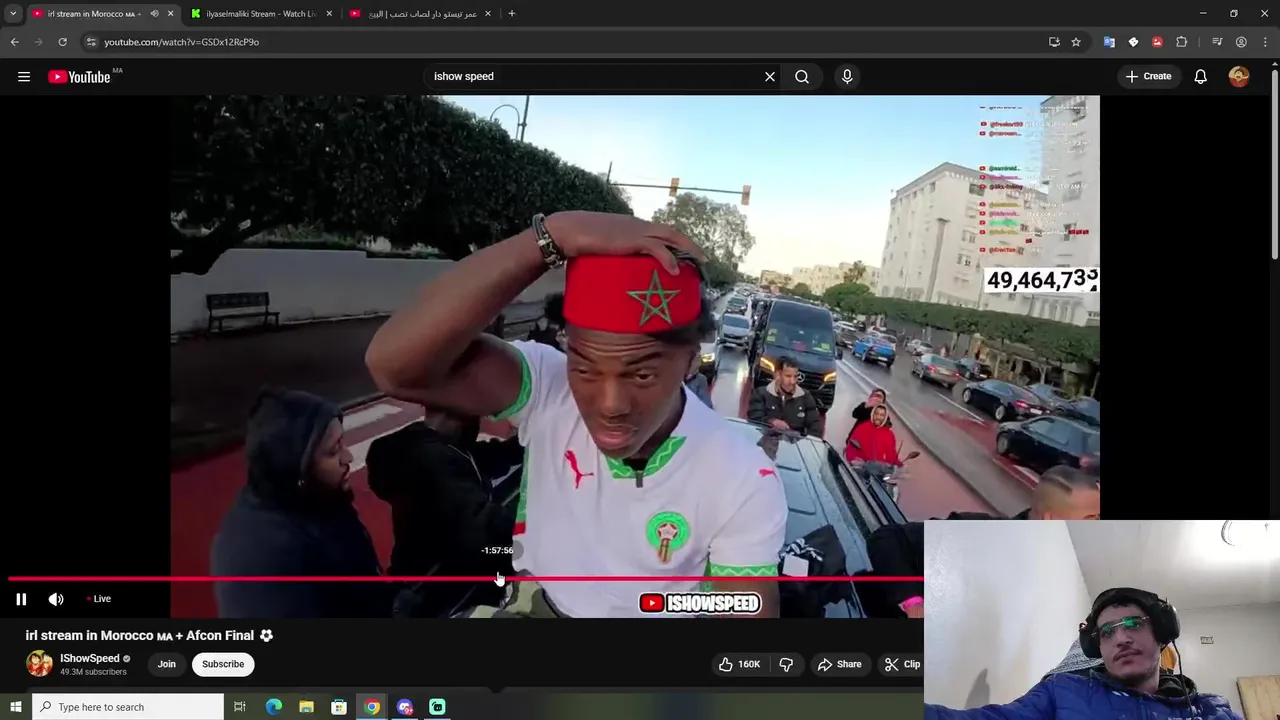Open the YouTube account avatar menu

coord(1239,76)
